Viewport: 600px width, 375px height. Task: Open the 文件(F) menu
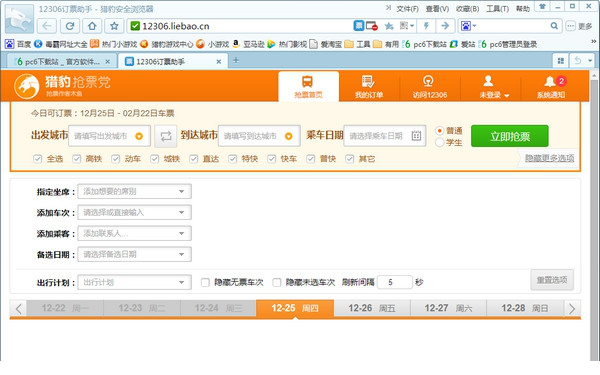click(x=407, y=8)
